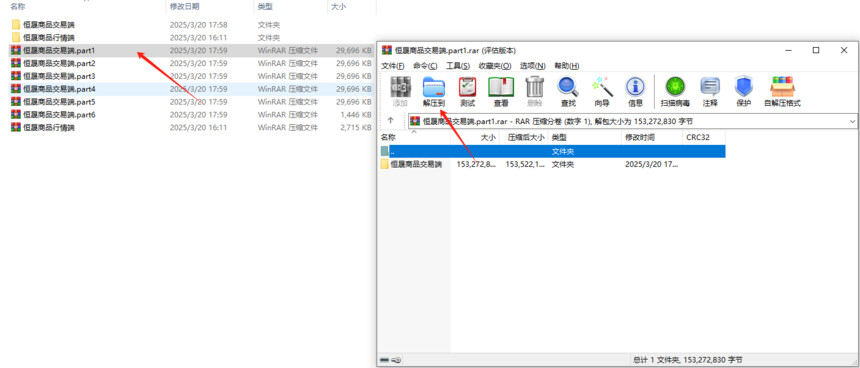Click the 153,522,1... compressed size cell
This screenshot has height=368, width=860.
point(525,164)
